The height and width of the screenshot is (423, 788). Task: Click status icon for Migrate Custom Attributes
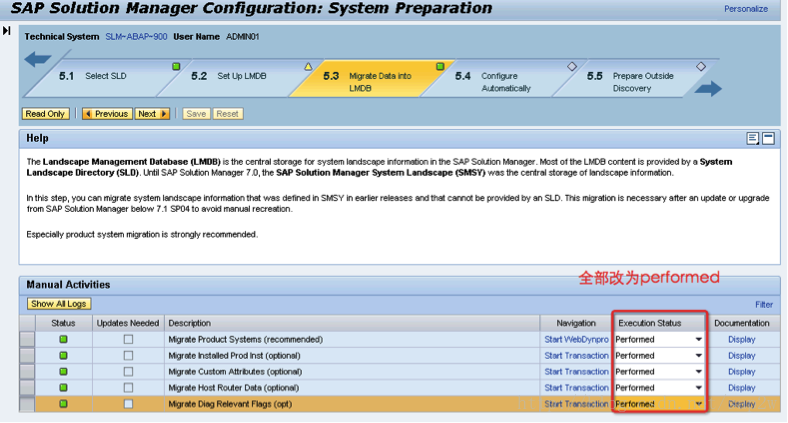[x=63, y=372]
